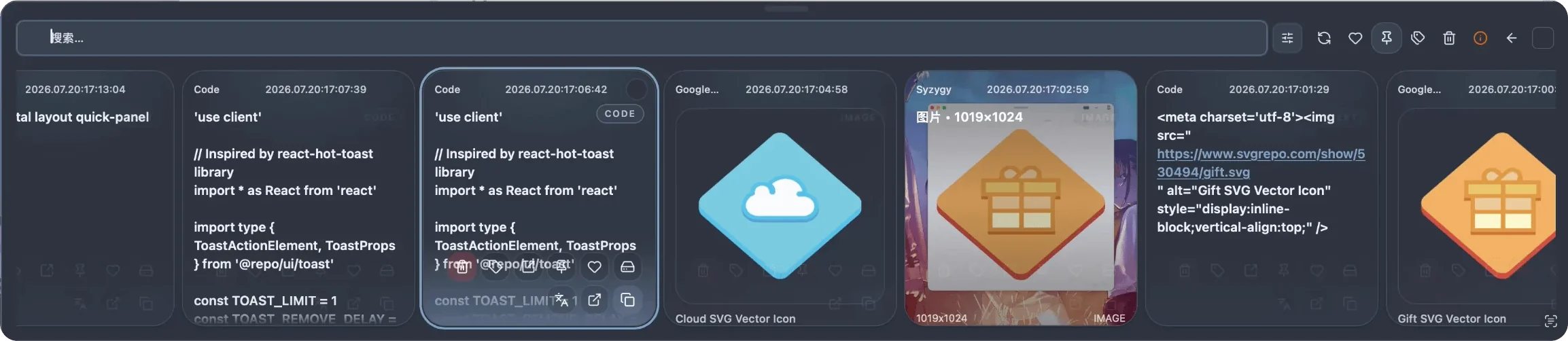The width and height of the screenshot is (1568, 341).
Task: Click the 'tal layout quick-panel' text
Action: tap(82, 117)
